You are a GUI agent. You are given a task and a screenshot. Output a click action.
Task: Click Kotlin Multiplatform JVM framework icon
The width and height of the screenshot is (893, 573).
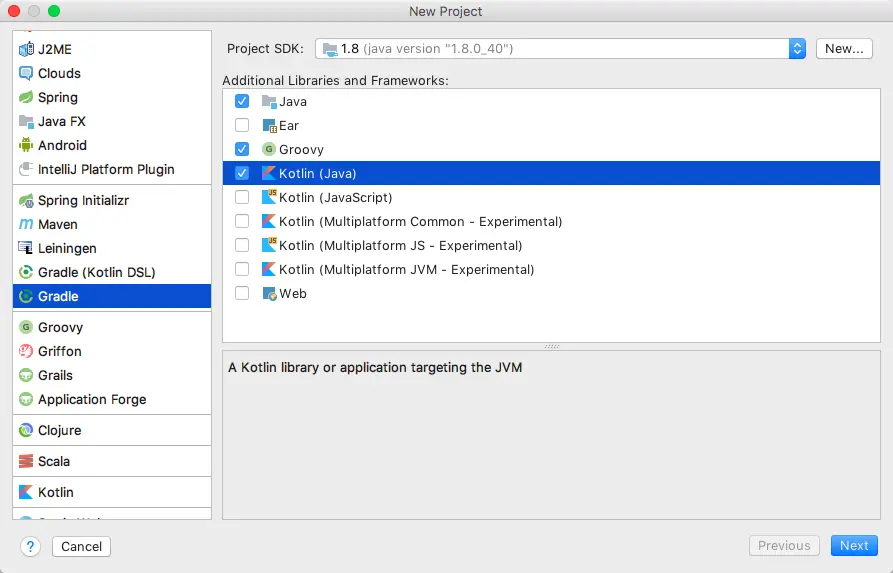tap(269, 269)
